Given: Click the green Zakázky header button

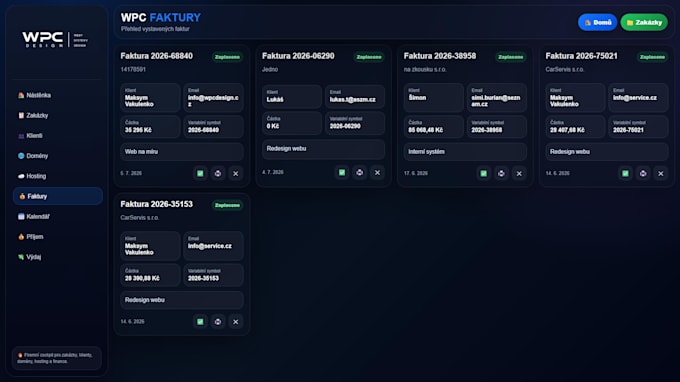Looking at the screenshot, I should coord(644,22).
